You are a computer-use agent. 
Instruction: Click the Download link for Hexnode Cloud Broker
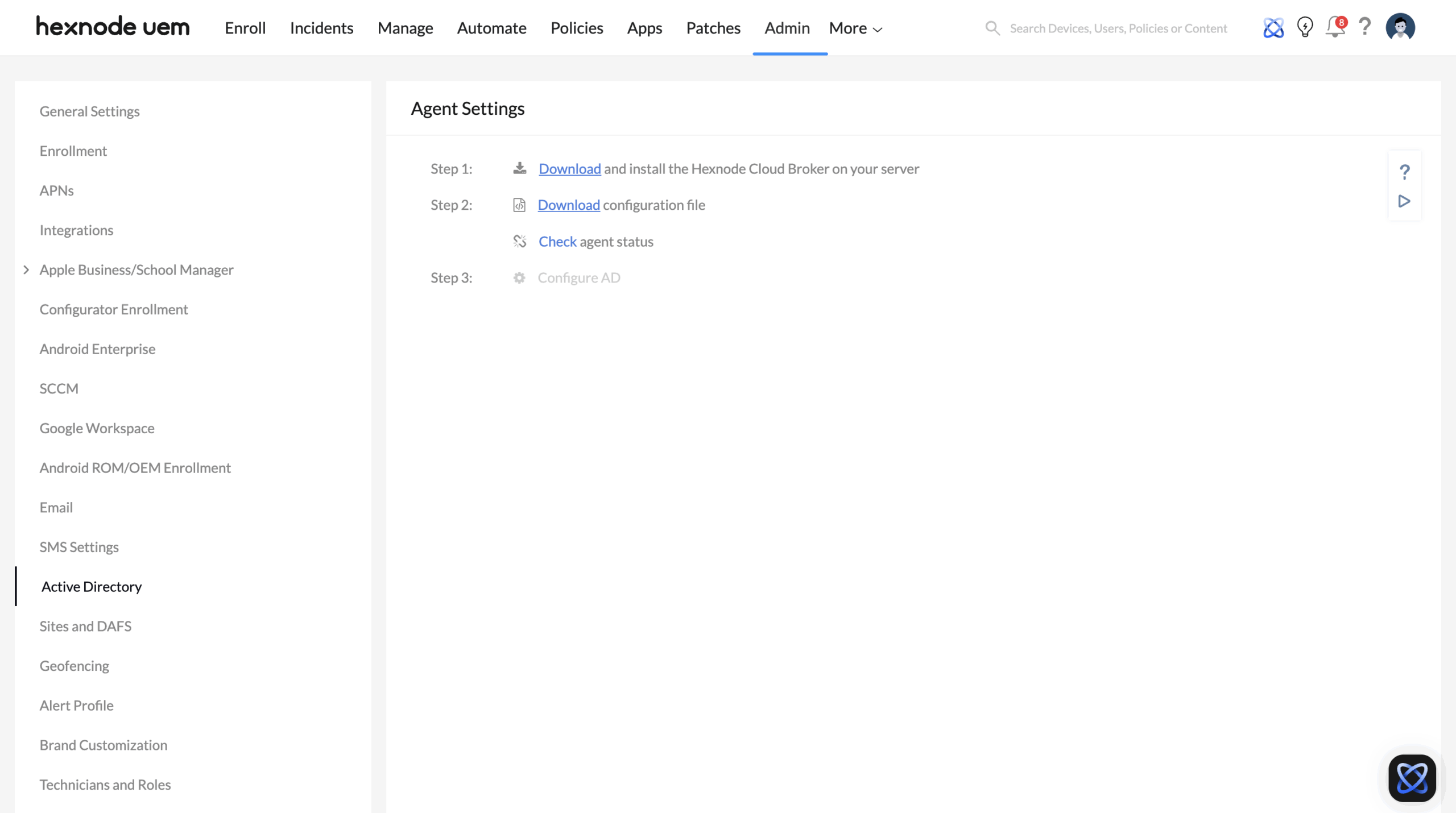569,168
